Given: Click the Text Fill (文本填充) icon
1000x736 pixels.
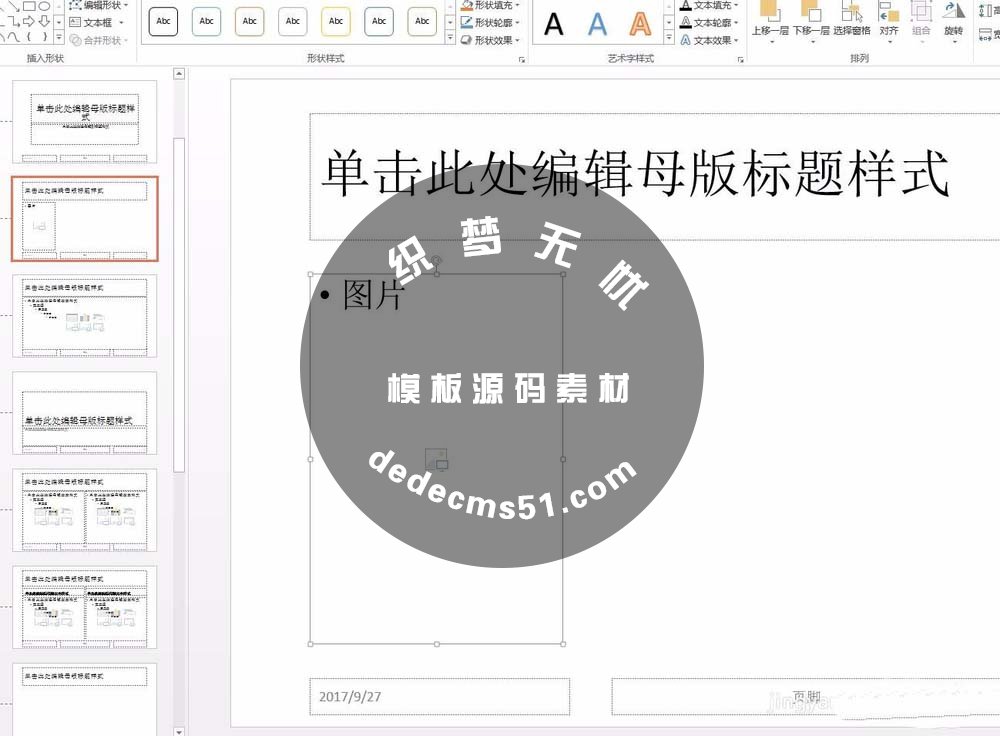Looking at the screenshot, I should pos(687,6).
